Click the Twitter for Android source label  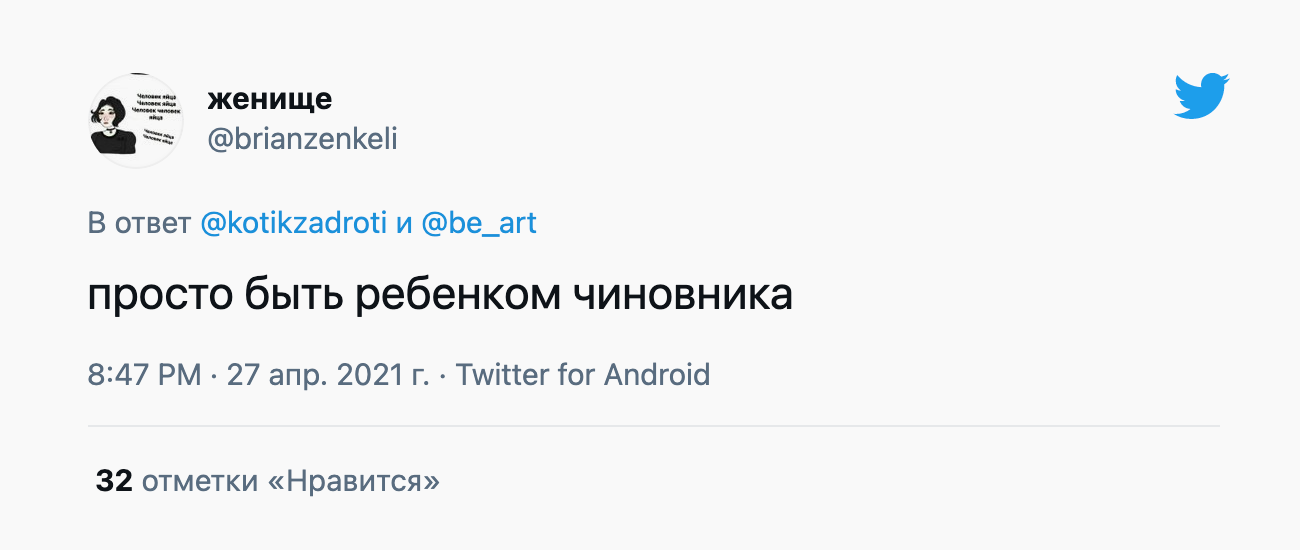tap(583, 375)
